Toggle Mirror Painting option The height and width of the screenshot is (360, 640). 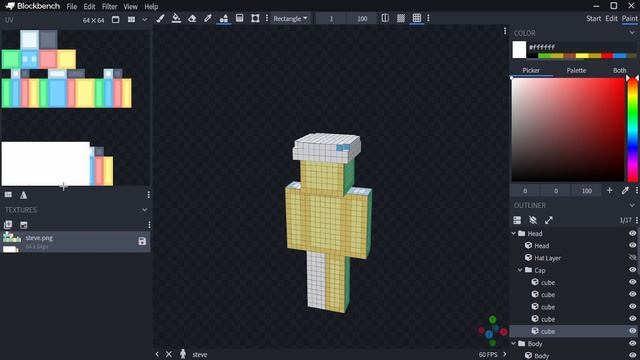pyautogui.click(x=385, y=18)
